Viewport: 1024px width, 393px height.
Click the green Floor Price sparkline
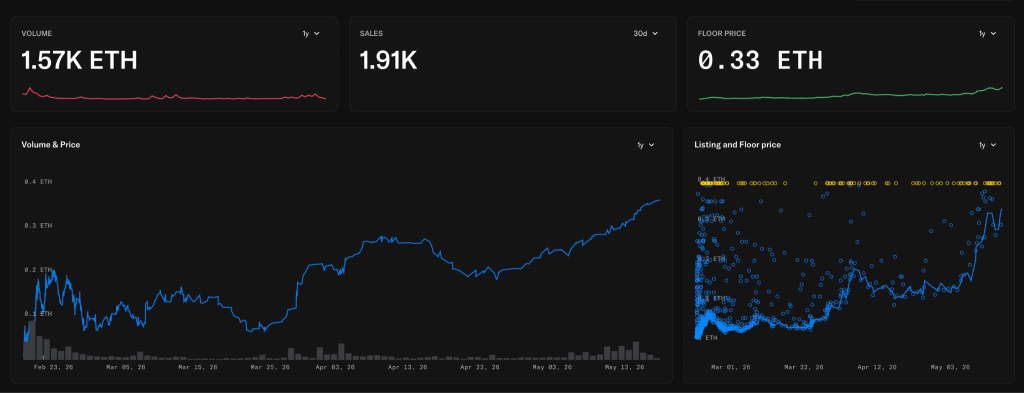[850, 94]
